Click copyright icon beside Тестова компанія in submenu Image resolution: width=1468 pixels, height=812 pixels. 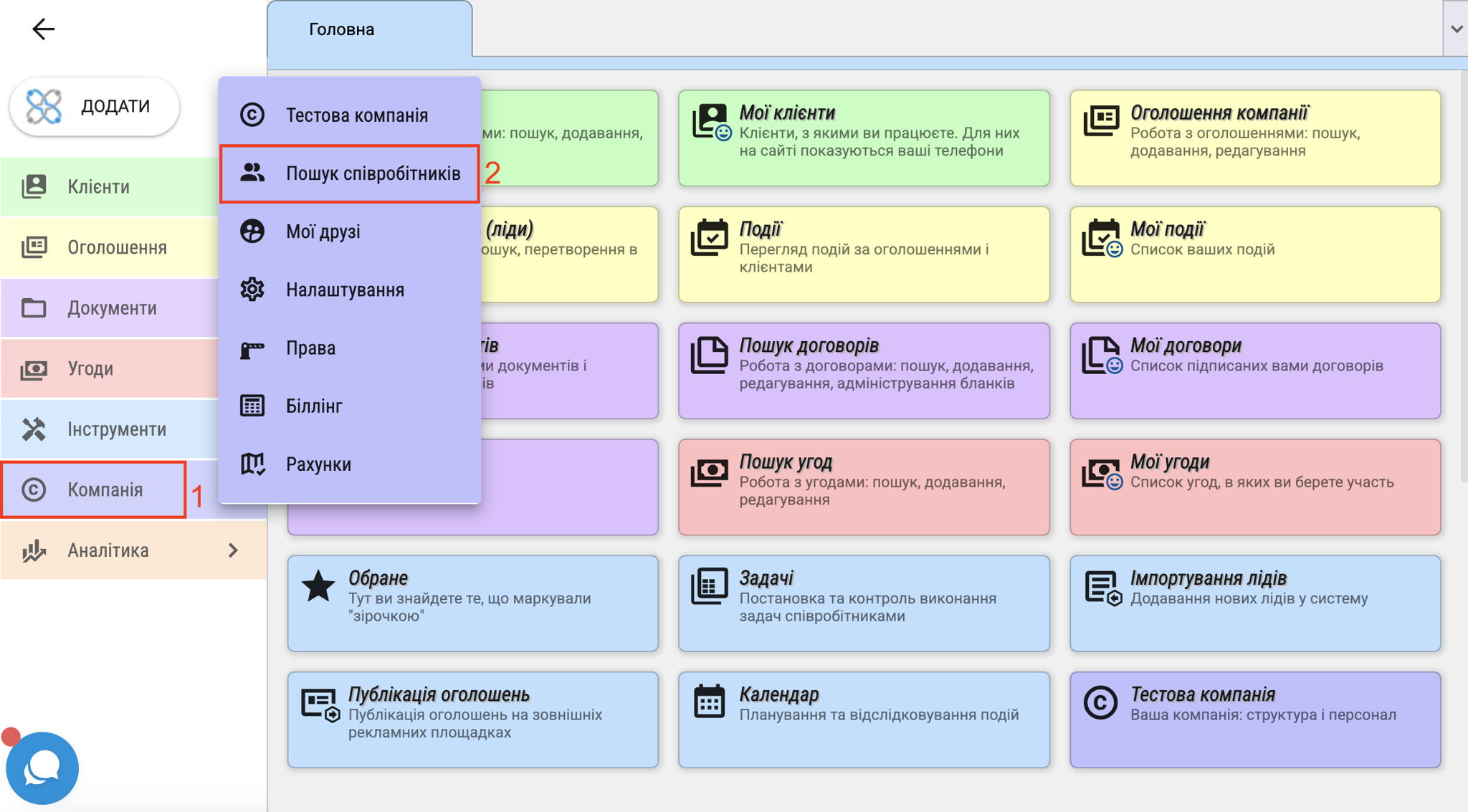(252, 115)
